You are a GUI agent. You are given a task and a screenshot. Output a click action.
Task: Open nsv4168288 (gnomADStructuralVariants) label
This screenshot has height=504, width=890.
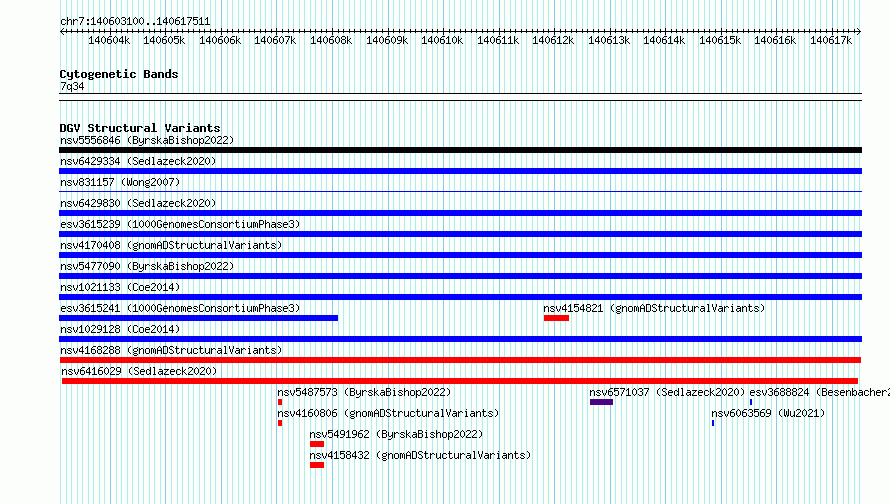[x=171, y=350]
